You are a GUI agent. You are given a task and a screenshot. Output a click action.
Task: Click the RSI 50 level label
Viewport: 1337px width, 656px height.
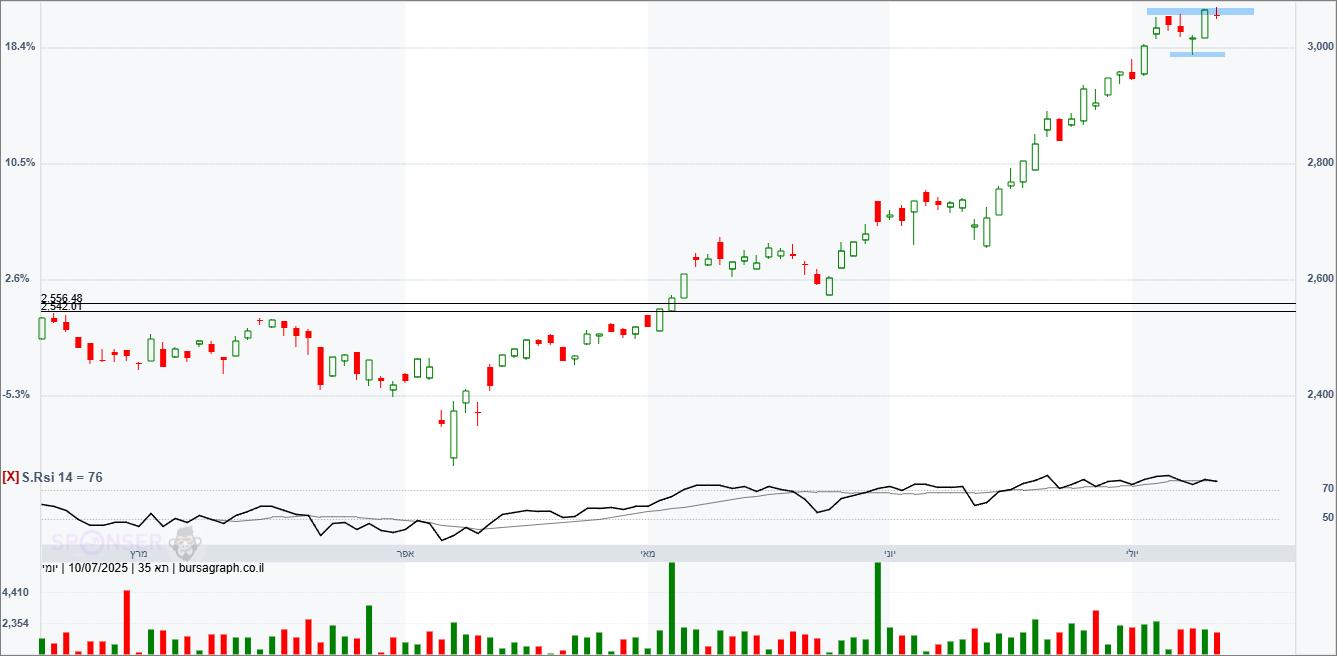1328,518
